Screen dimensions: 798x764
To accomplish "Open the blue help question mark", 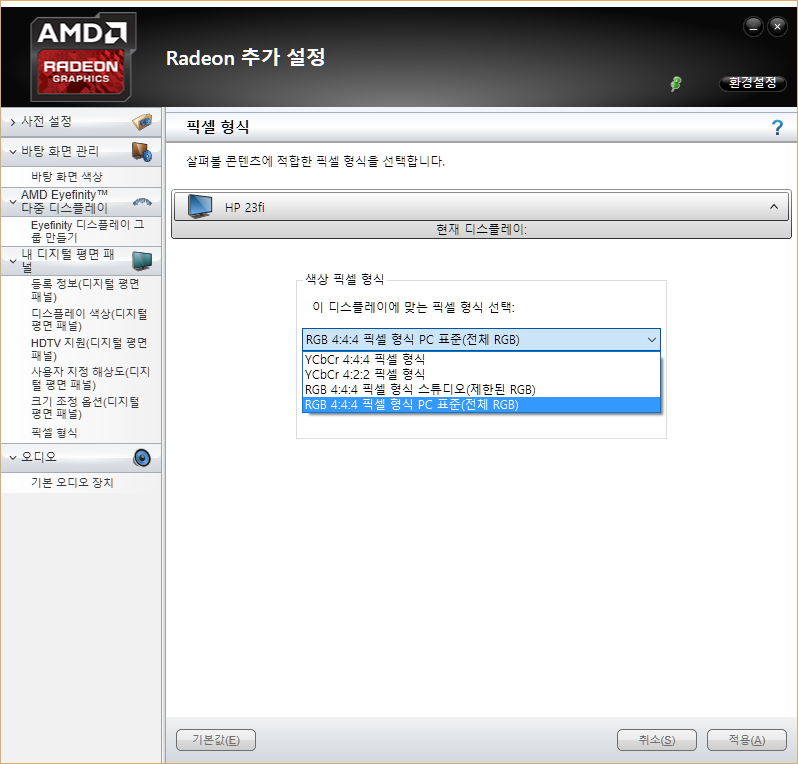I will [x=777, y=127].
